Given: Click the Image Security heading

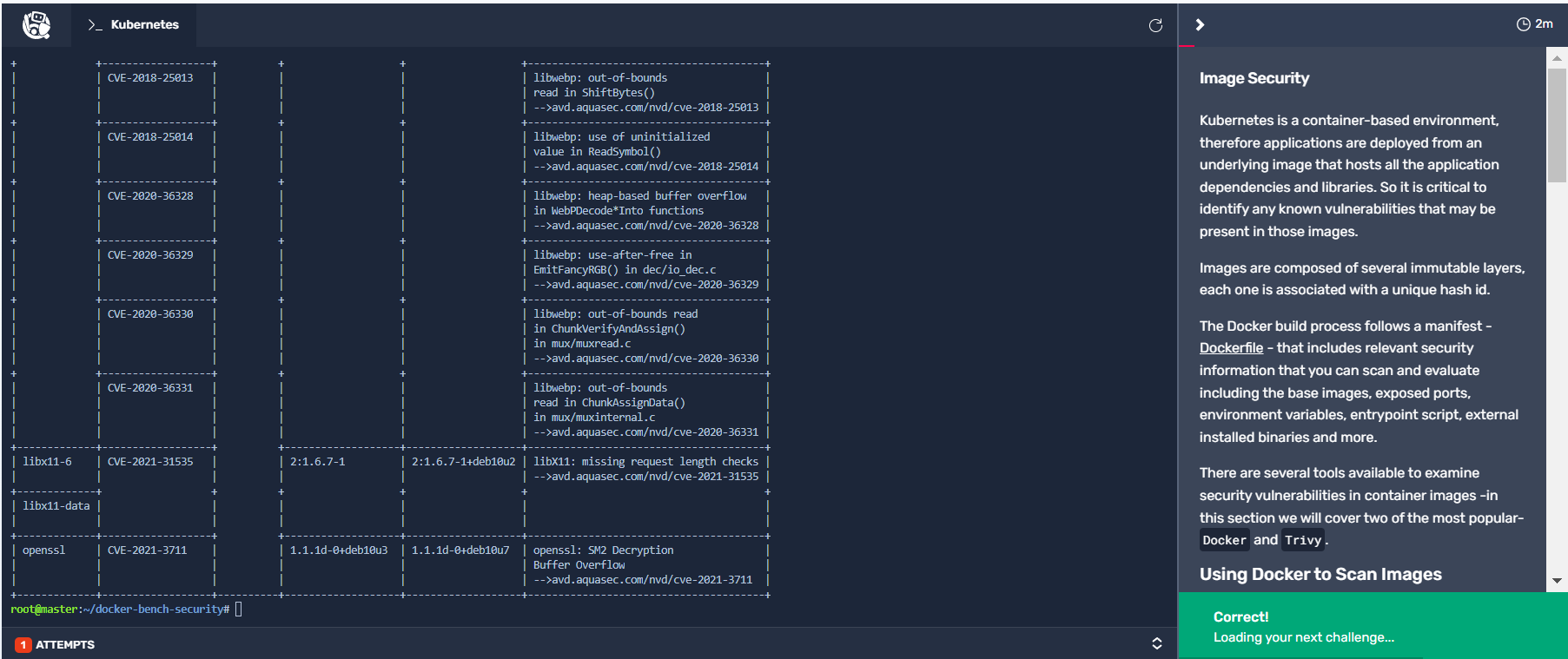Looking at the screenshot, I should point(1254,78).
